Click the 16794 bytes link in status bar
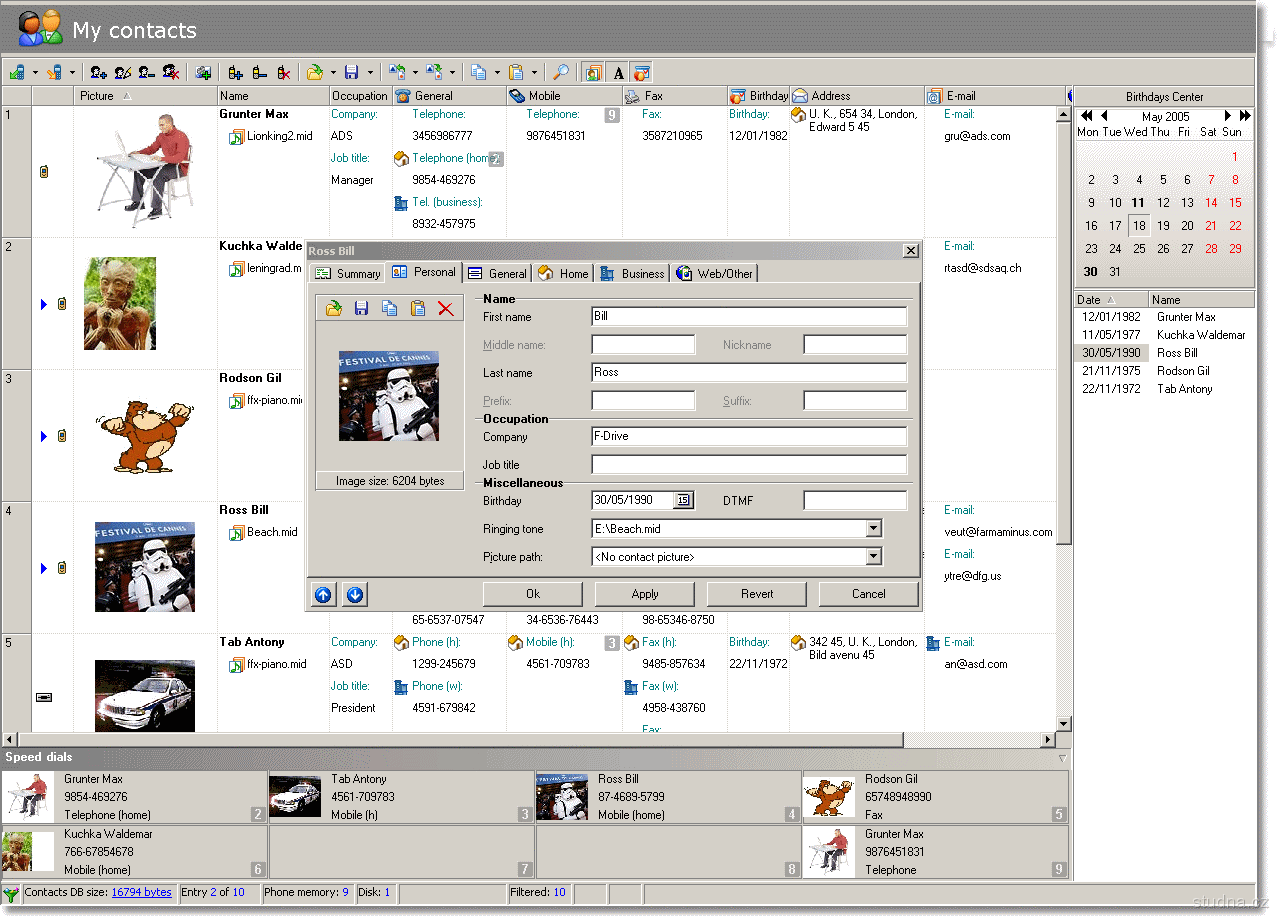Screen dimensions: 1277x916 point(141,892)
